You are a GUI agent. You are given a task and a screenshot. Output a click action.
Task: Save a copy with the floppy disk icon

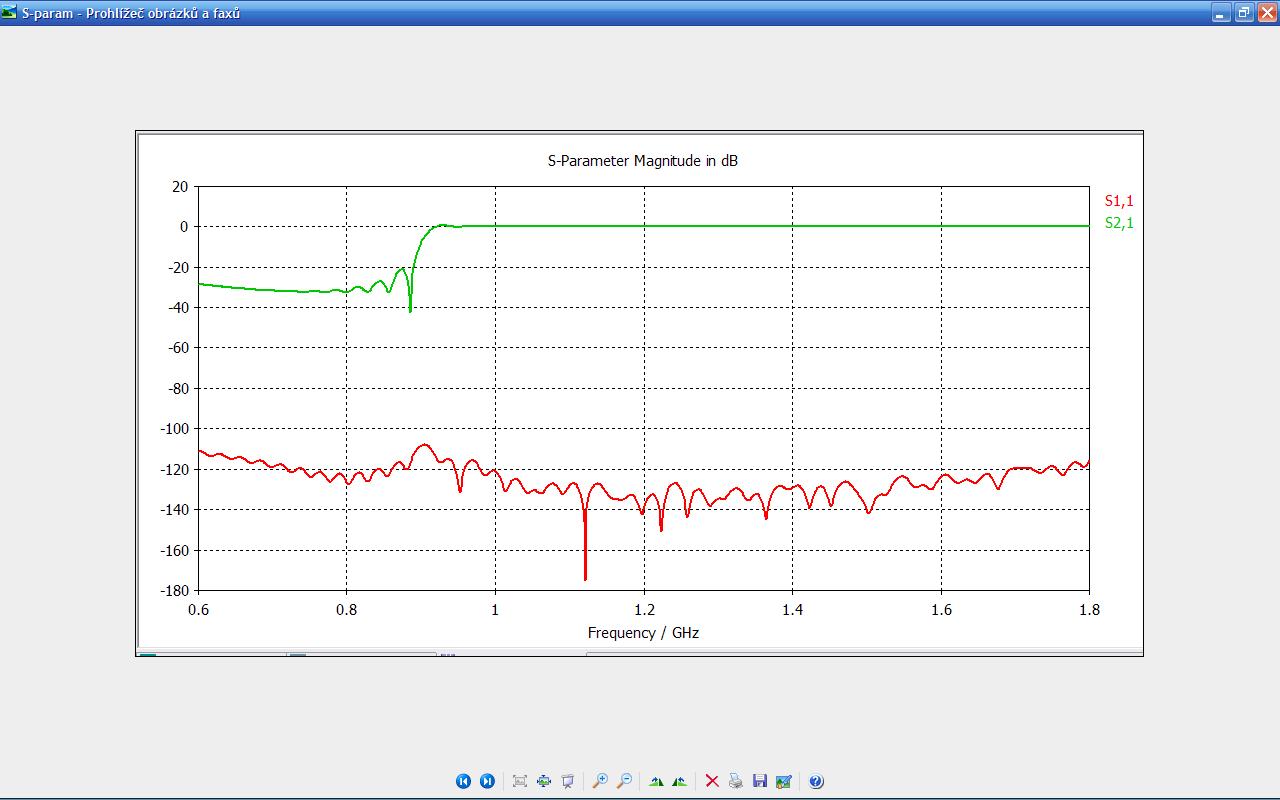760,781
